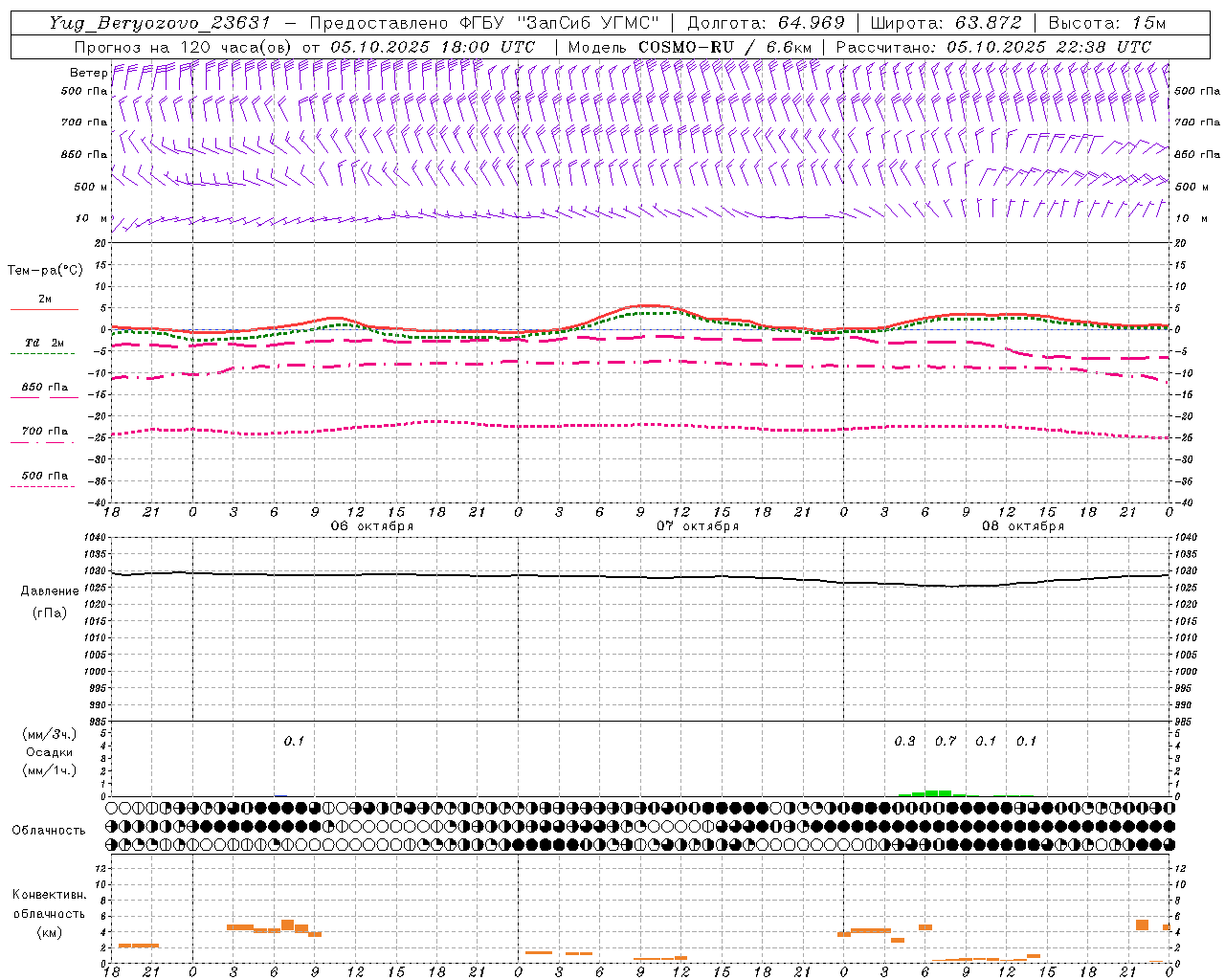Screen dimensions: 1225x980
Task: Click the 0.3 precipitation value
Action: pyautogui.click(x=904, y=741)
